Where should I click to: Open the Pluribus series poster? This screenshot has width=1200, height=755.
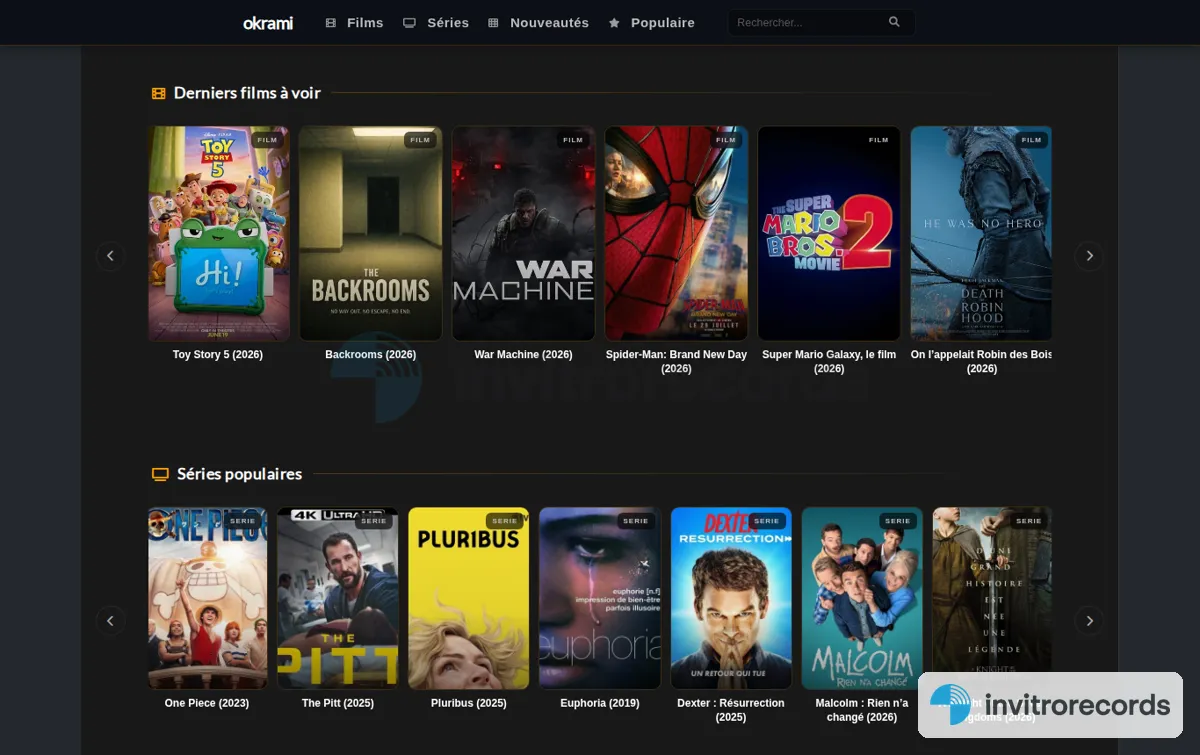[x=469, y=598]
